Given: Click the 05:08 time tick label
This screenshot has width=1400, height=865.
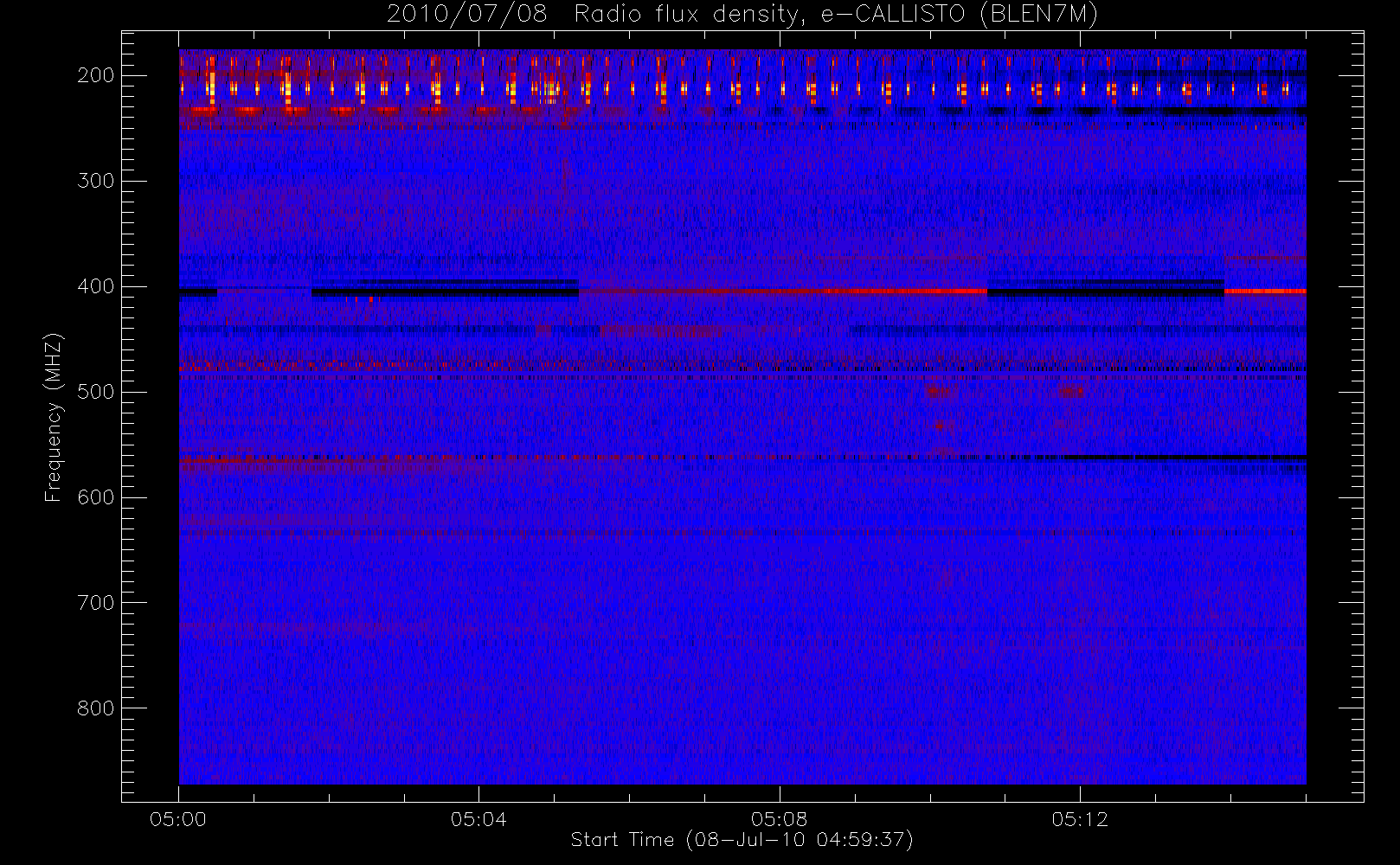Looking at the screenshot, I should click(x=780, y=819).
